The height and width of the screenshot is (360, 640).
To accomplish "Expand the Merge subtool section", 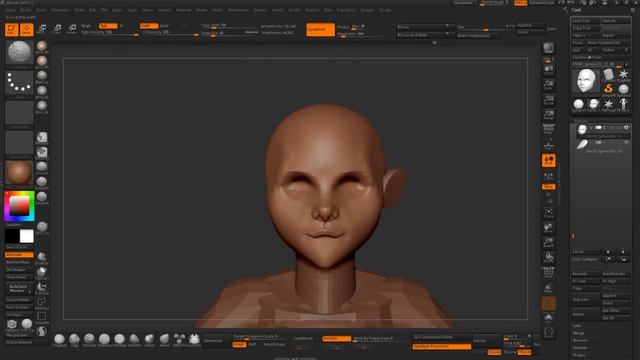I will [x=578, y=333].
